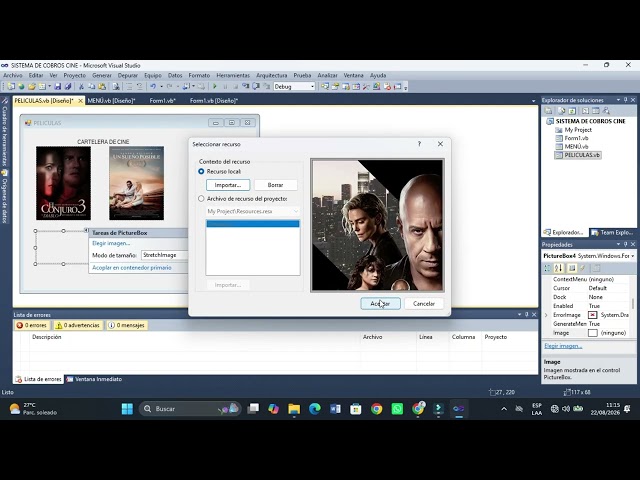Switch to the Team Explorer tab
Image resolution: width=640 pixels, height=480 pixels.
click(612, 233)
